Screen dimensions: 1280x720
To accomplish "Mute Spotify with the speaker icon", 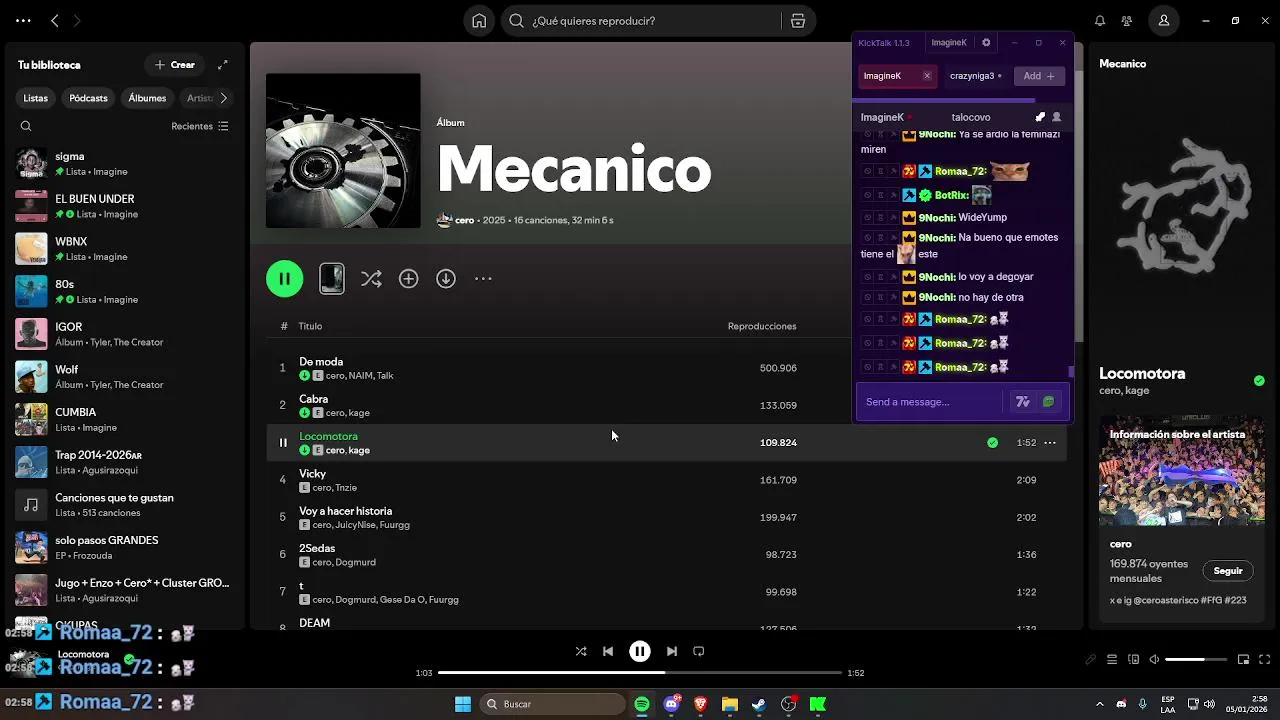I will pyautogui.click(x=1154, y=660).
